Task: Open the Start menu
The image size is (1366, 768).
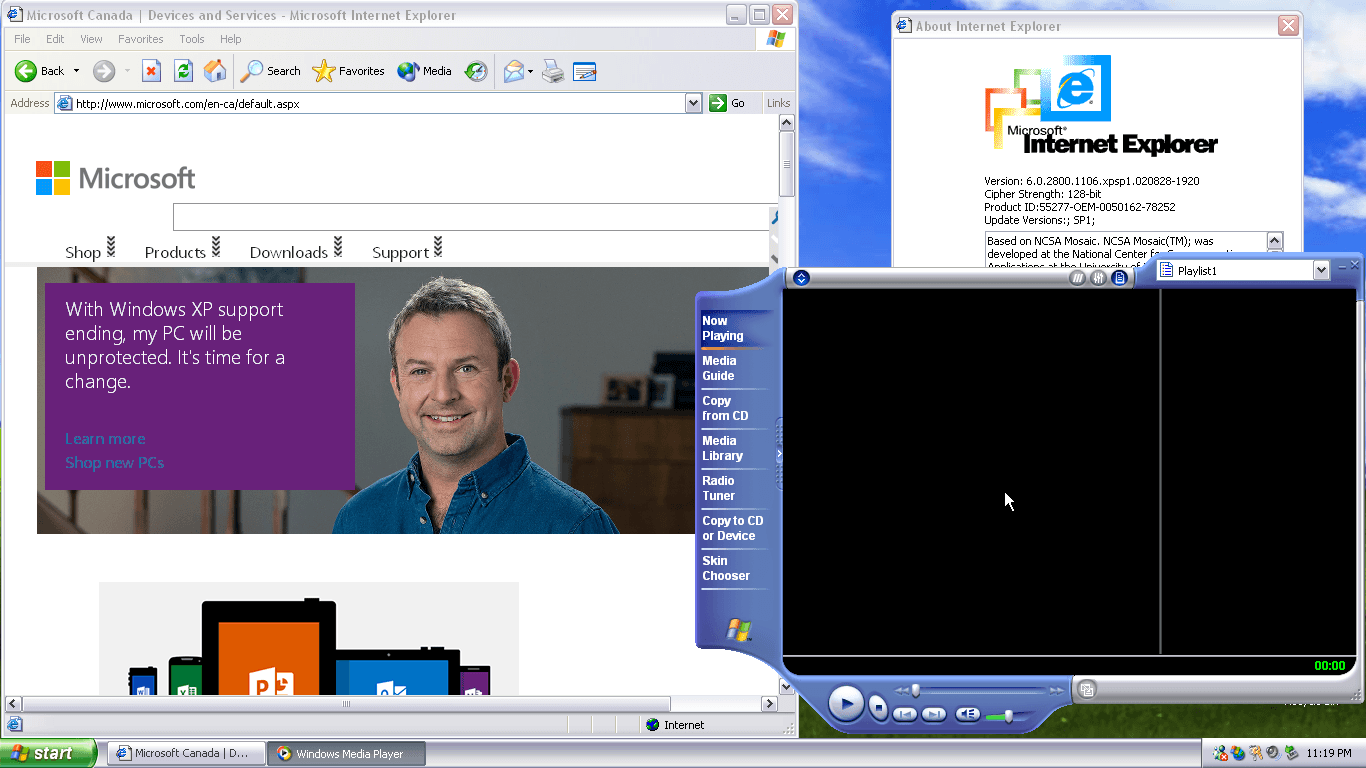Action: pos(48,754)
